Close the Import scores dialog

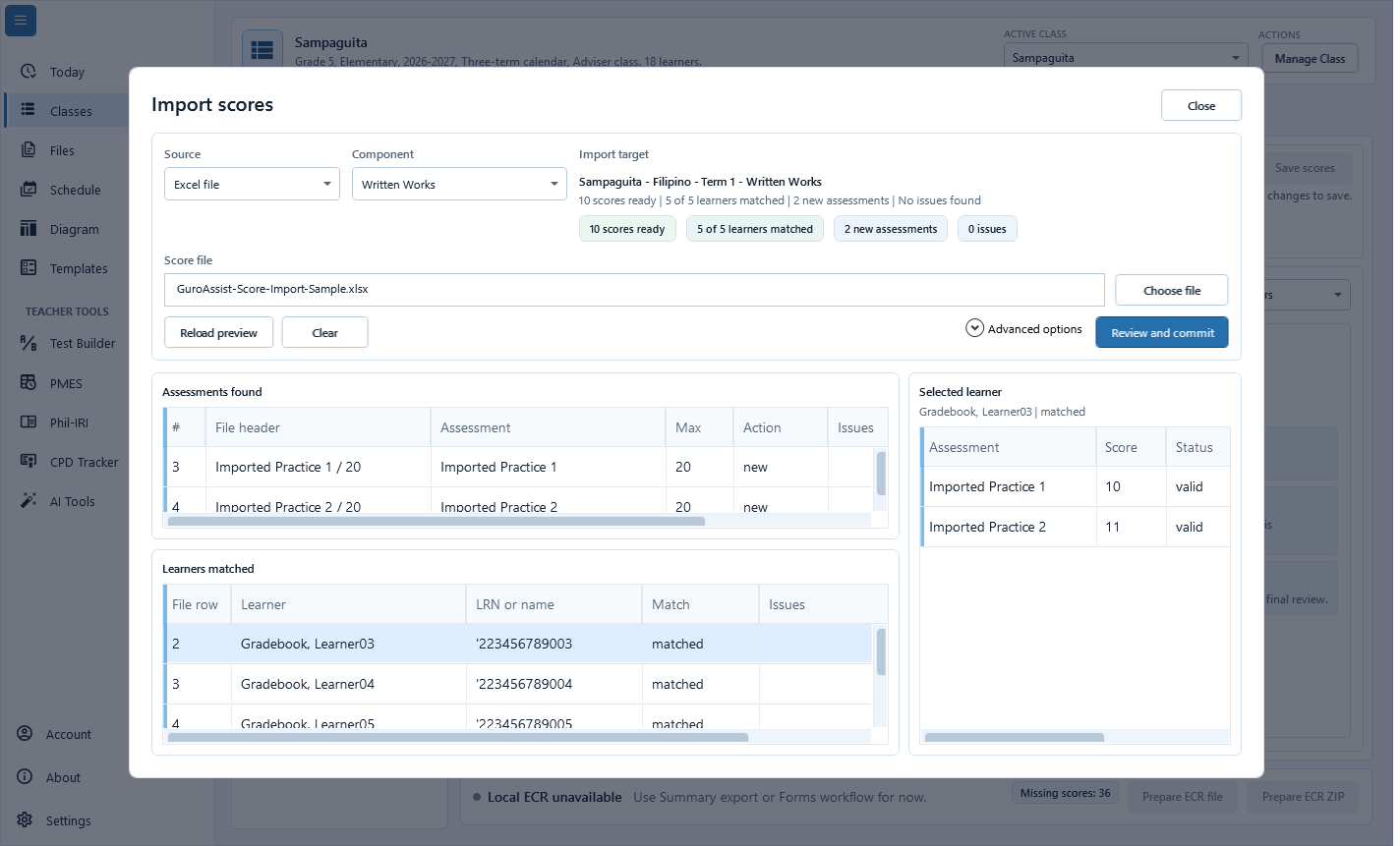click(1201, 105)
